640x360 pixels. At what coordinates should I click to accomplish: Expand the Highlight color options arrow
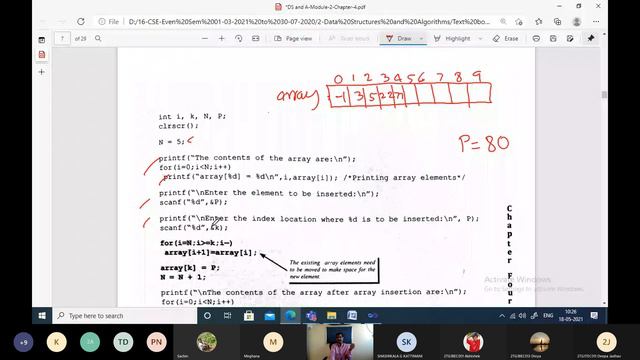coord(480,38)
